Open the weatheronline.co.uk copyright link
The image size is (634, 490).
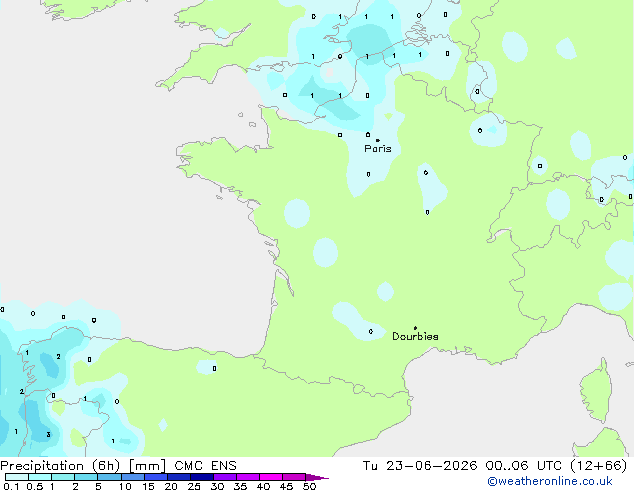(550, 481)
